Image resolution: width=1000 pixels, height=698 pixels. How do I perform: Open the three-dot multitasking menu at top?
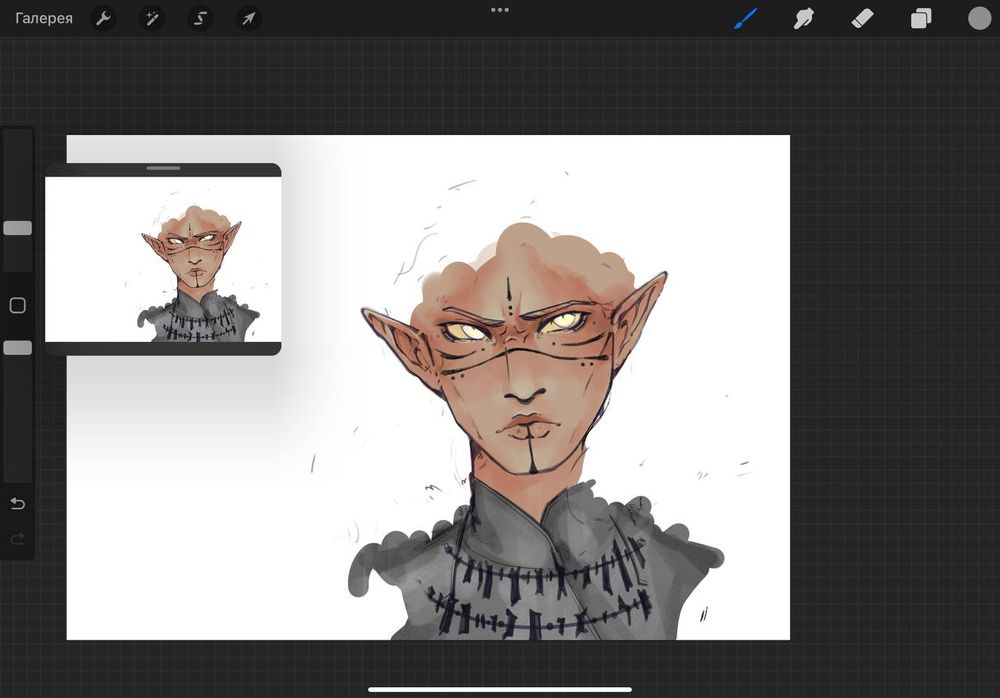tap(500, 10)
